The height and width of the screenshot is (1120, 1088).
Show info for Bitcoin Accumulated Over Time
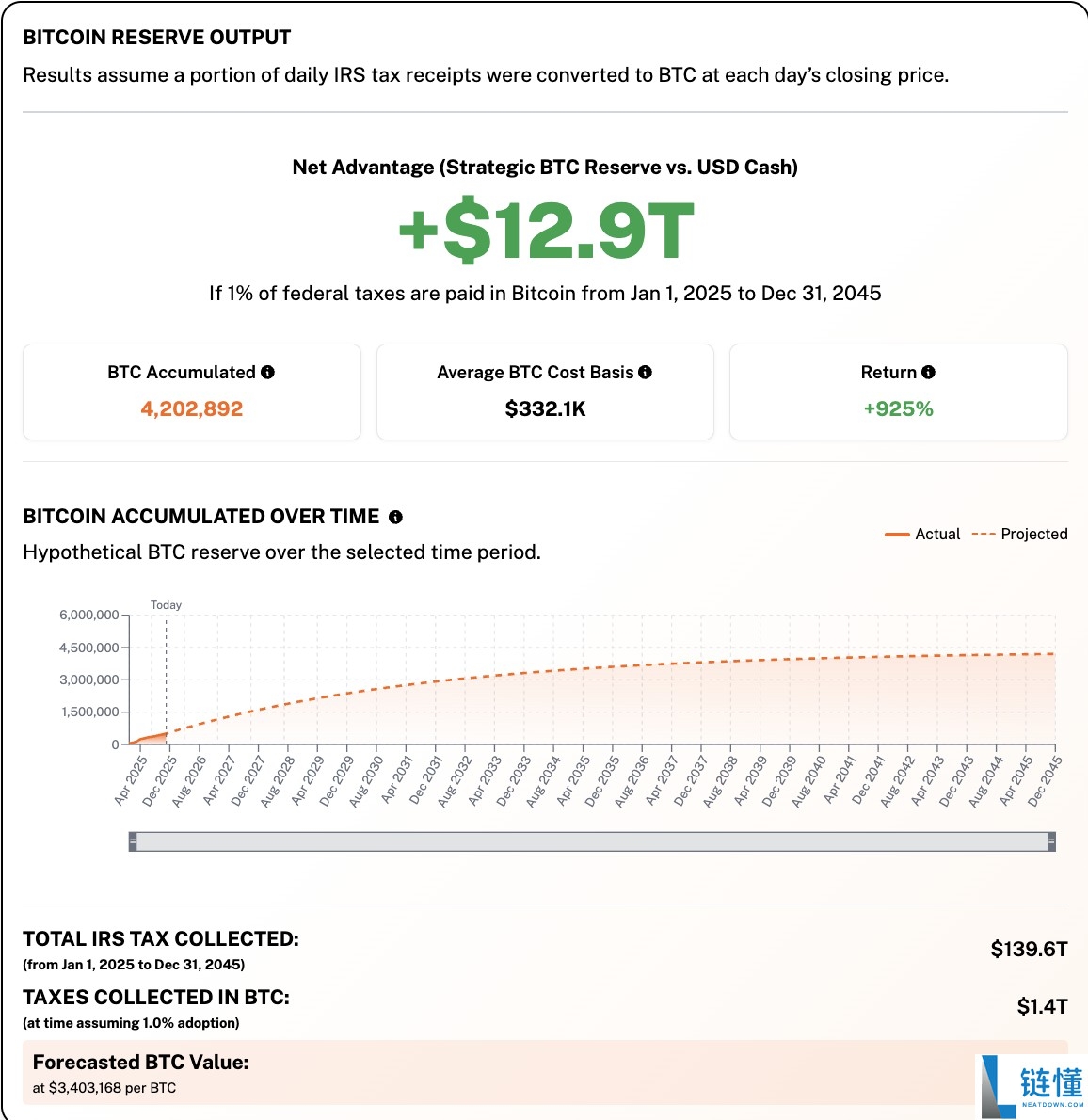395,517
